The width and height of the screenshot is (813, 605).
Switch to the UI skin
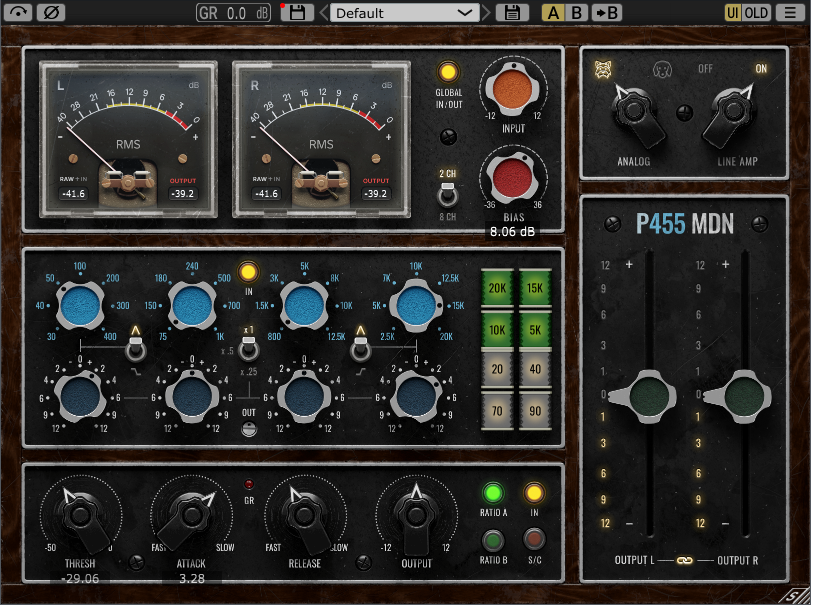tap(732, 12)
